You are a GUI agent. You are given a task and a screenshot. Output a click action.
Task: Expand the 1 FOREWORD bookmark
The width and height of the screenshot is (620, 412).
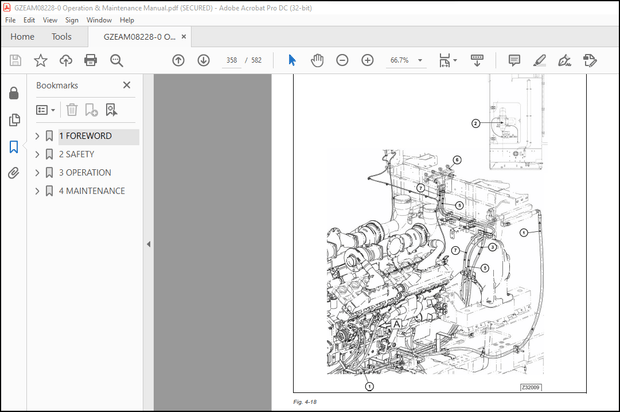[37, 136]
